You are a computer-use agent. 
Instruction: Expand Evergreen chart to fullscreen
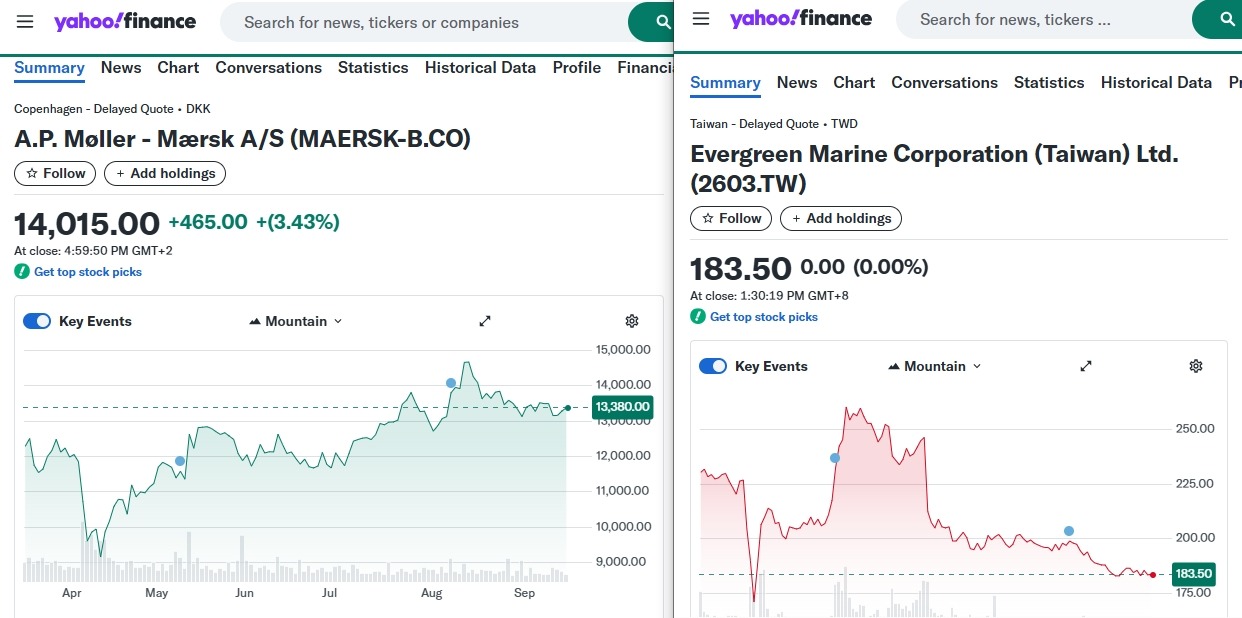(1086, 366)
